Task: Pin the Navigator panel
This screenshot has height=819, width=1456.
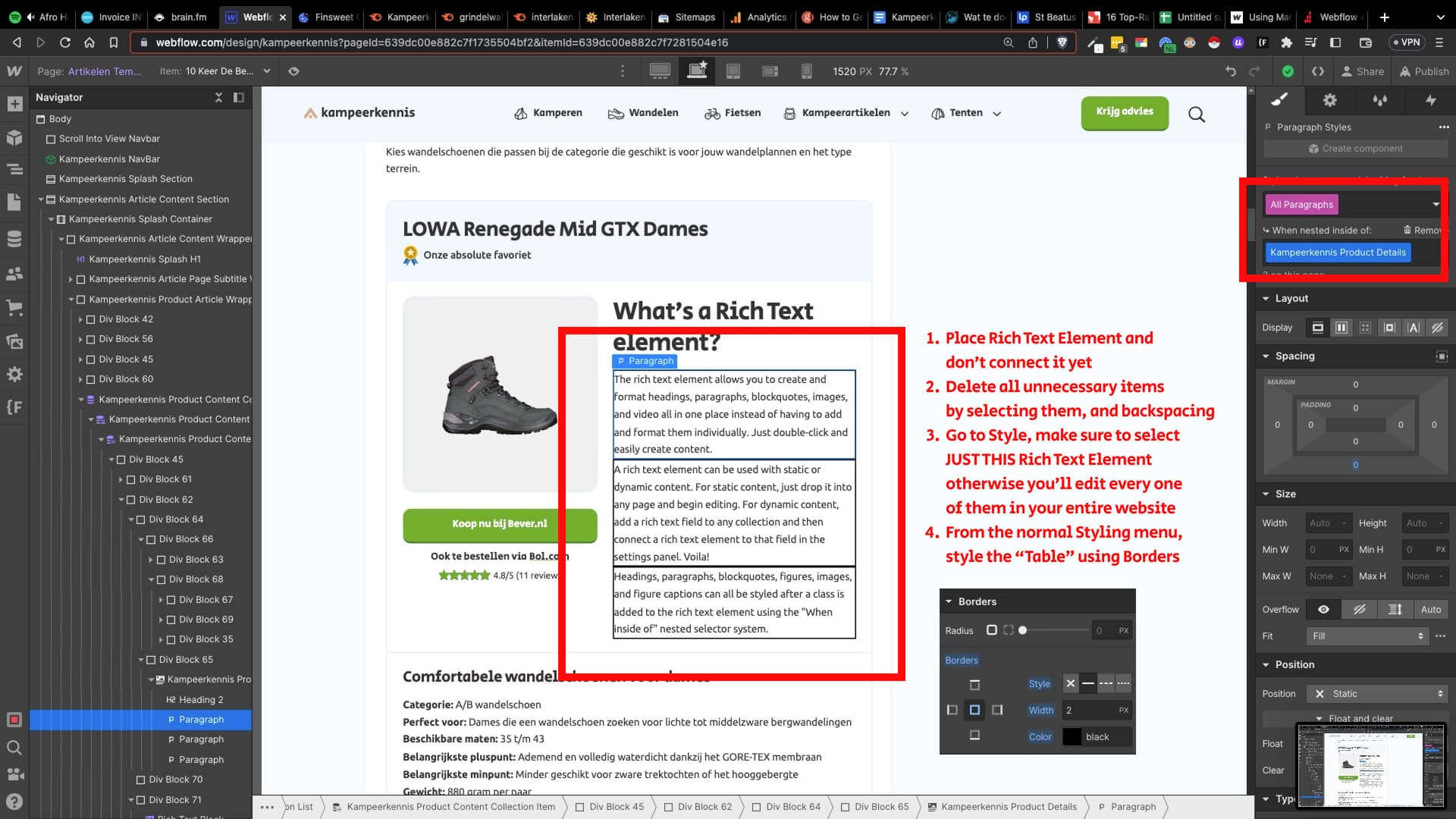Action: click(238, 97)
